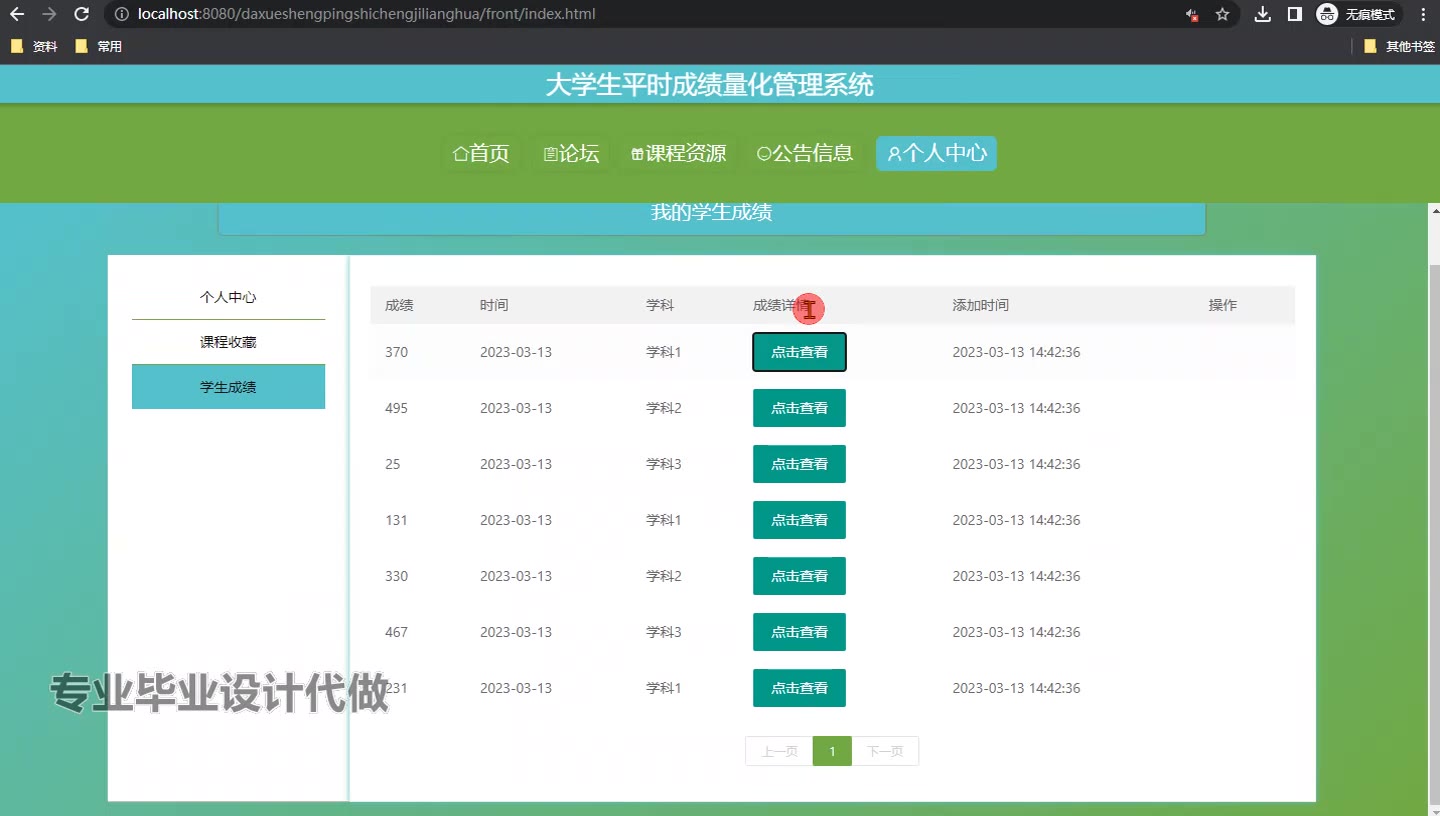Click 点击查看 for the score 495 row

click(799, 408)
